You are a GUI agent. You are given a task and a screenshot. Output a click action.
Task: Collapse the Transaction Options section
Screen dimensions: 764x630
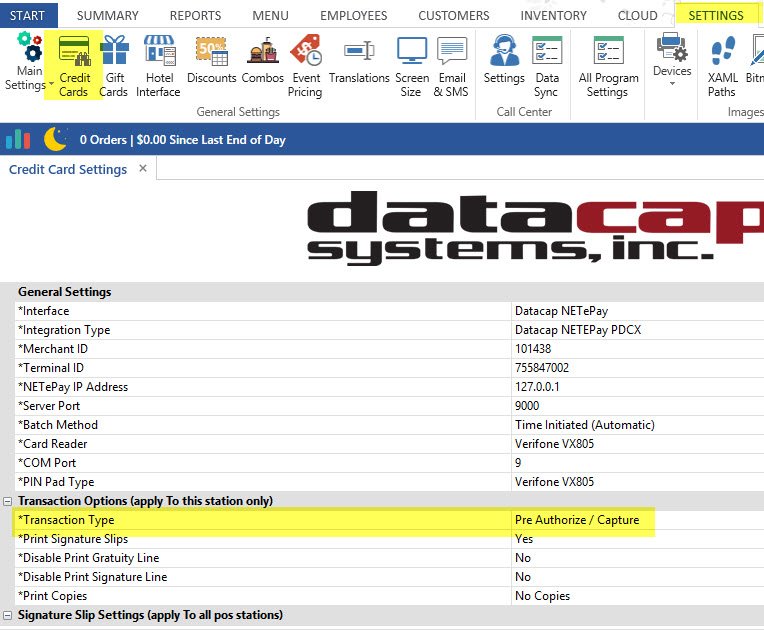click(8, 501)
